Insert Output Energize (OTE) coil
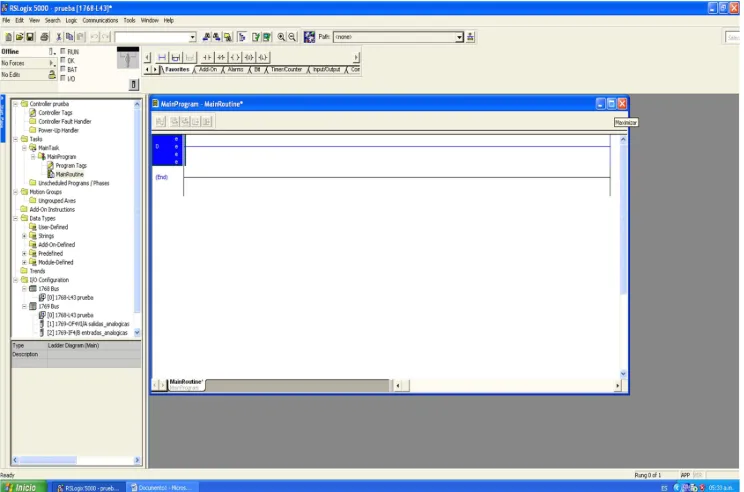 pyautogui.click(x=235, y=57)
